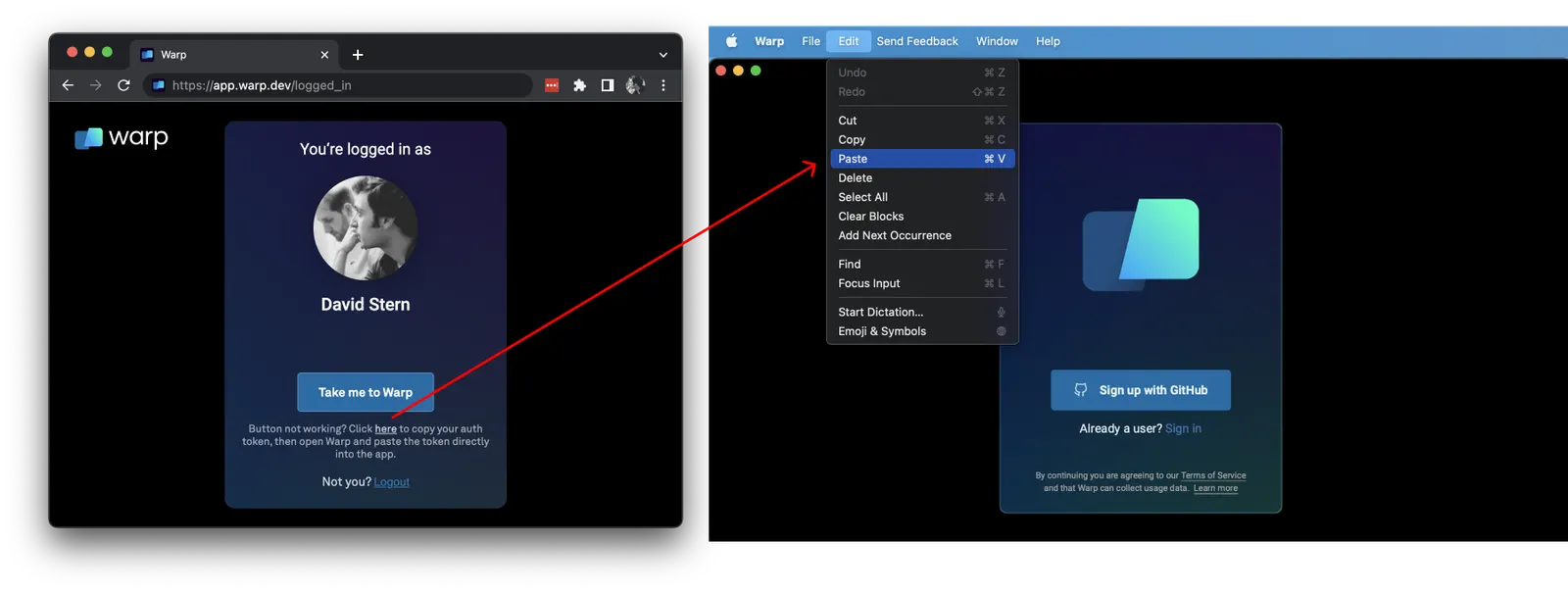Open Chrome profile avatar in toolbar
This screenshot has width=1568, height=592.
pyautogui.click(x=635, y=85)
